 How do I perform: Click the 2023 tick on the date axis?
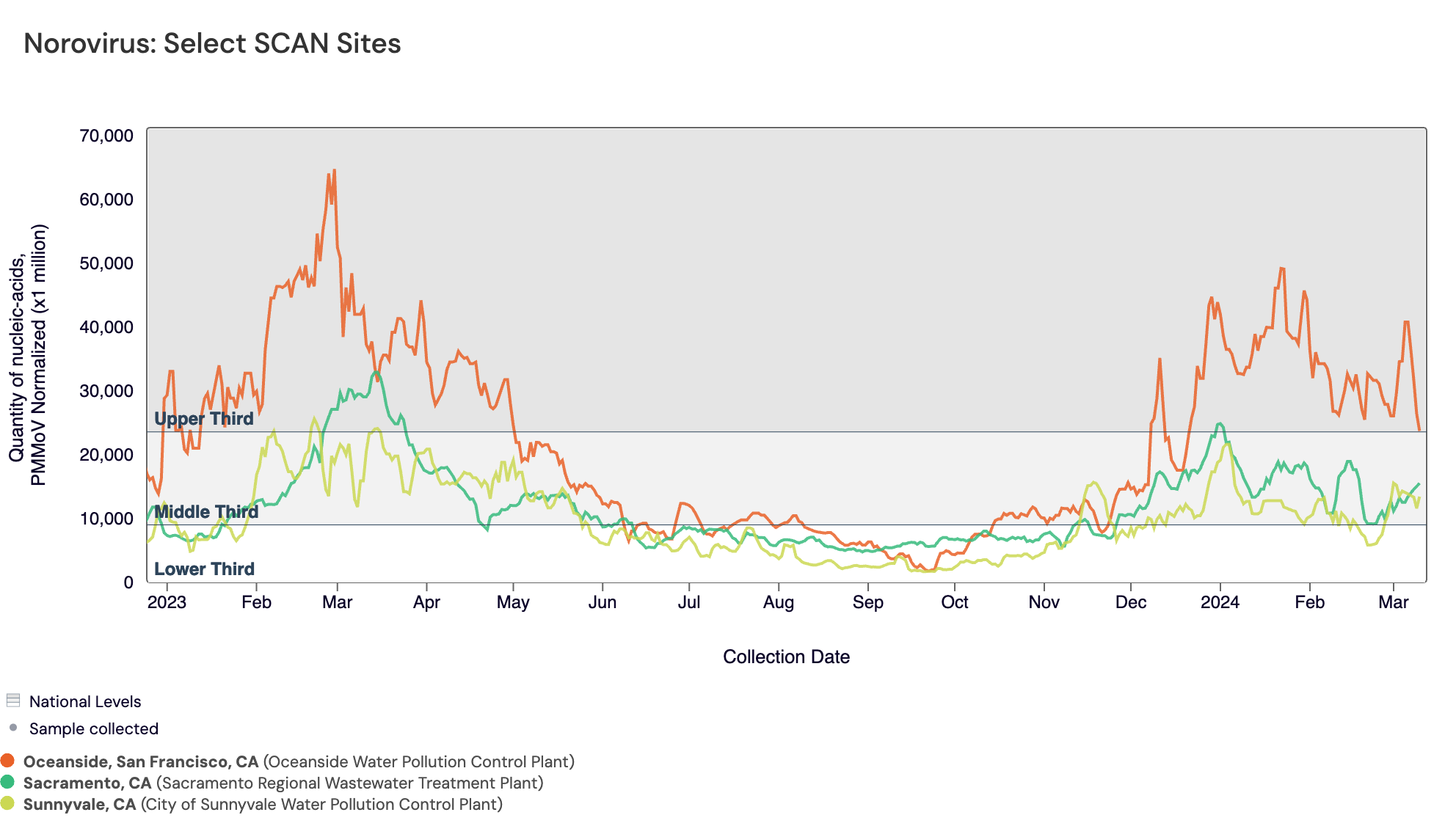167,602
